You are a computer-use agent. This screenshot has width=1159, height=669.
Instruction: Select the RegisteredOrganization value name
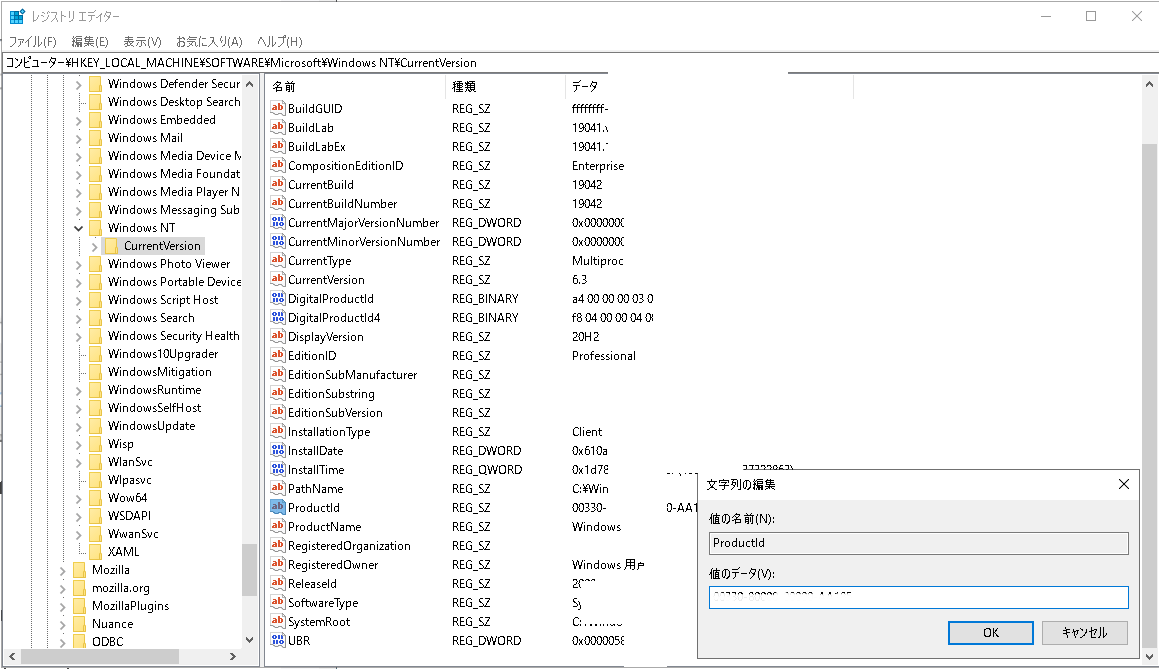point(349,546)
